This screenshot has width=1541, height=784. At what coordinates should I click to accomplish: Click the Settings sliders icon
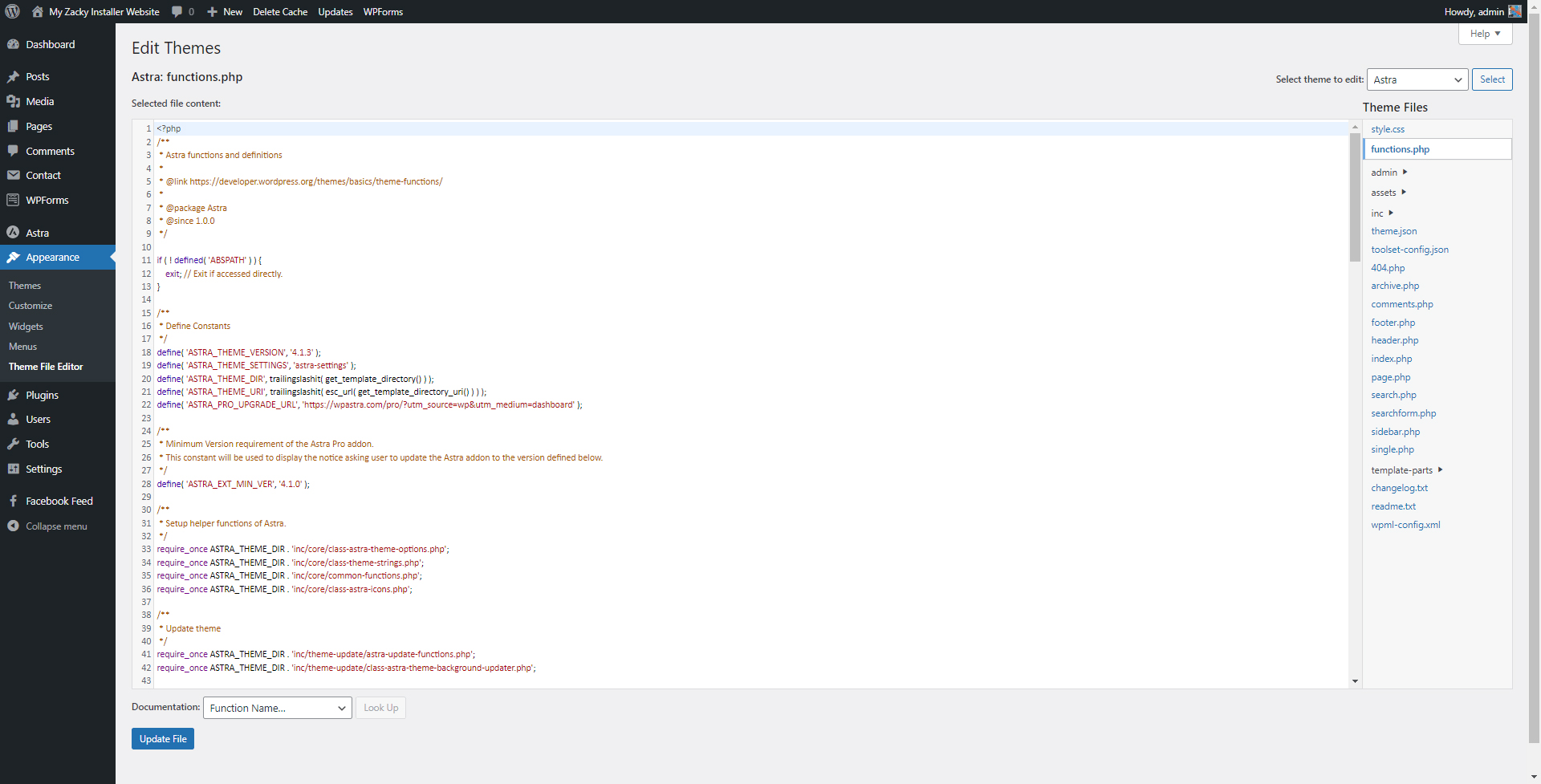[13, 469]
